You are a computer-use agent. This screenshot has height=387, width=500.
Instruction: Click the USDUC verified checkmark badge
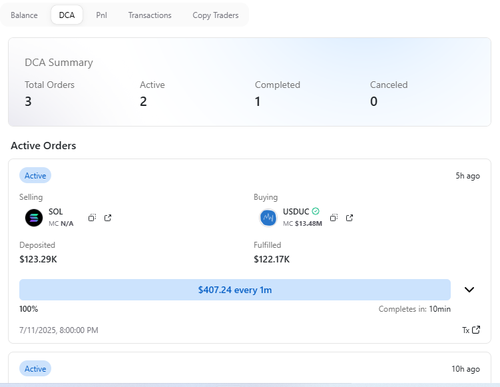point(315,211)
